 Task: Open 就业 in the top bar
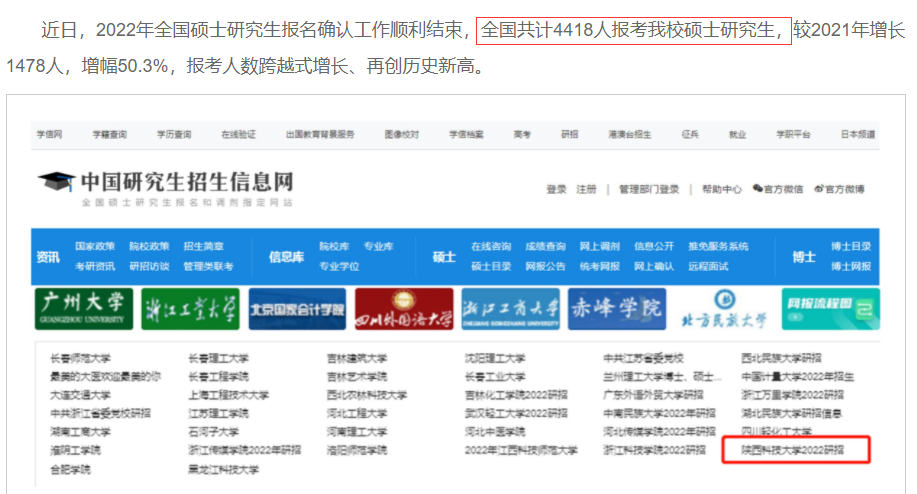pos(737,134)
